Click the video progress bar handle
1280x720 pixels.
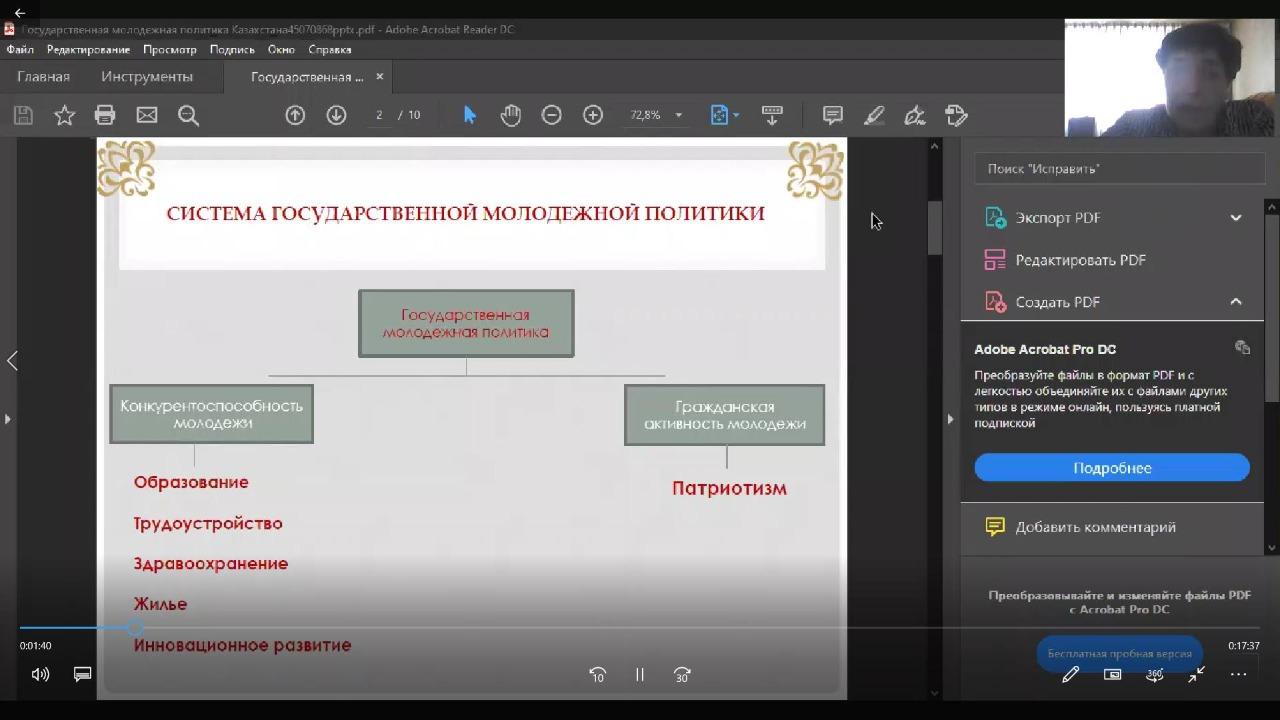coord(135,628)
